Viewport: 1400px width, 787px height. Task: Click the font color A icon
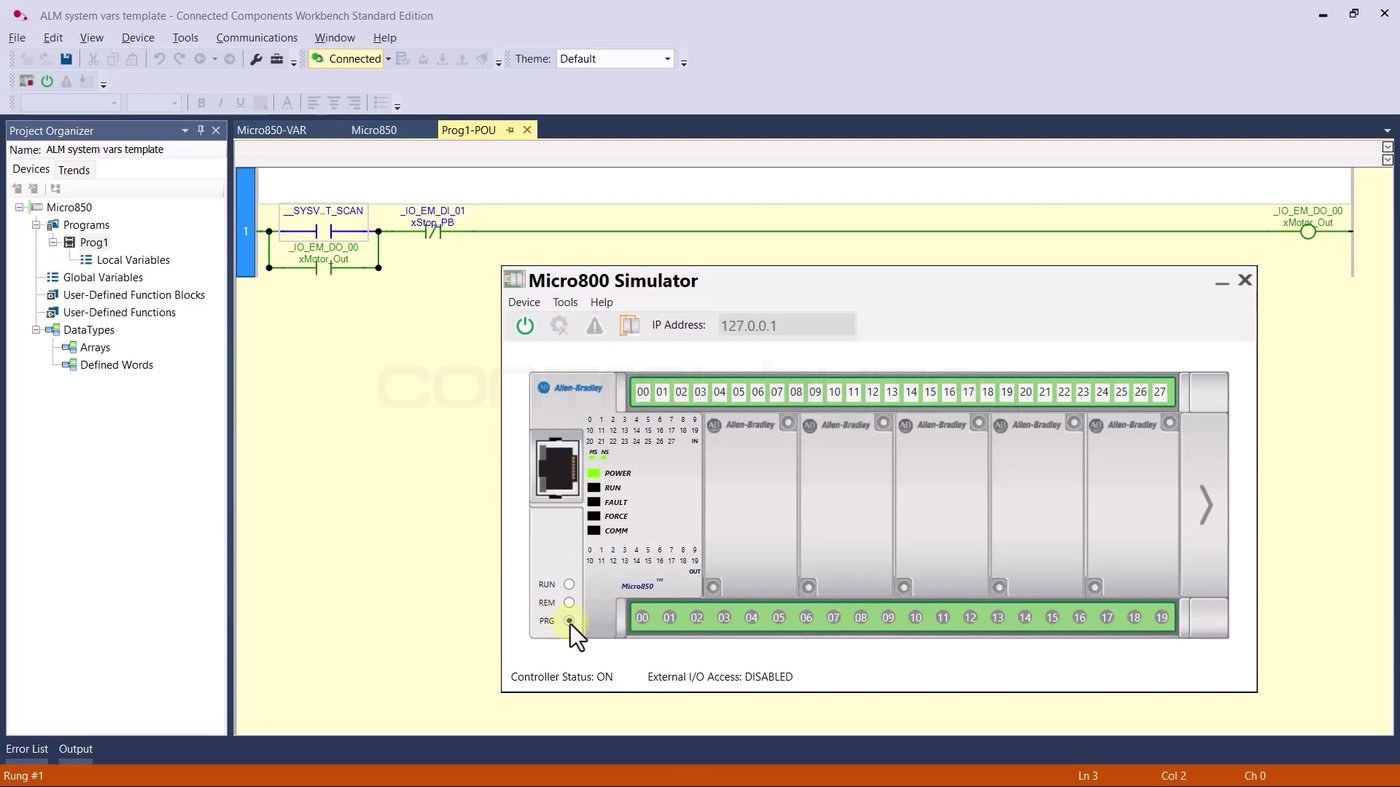point(287,103)
